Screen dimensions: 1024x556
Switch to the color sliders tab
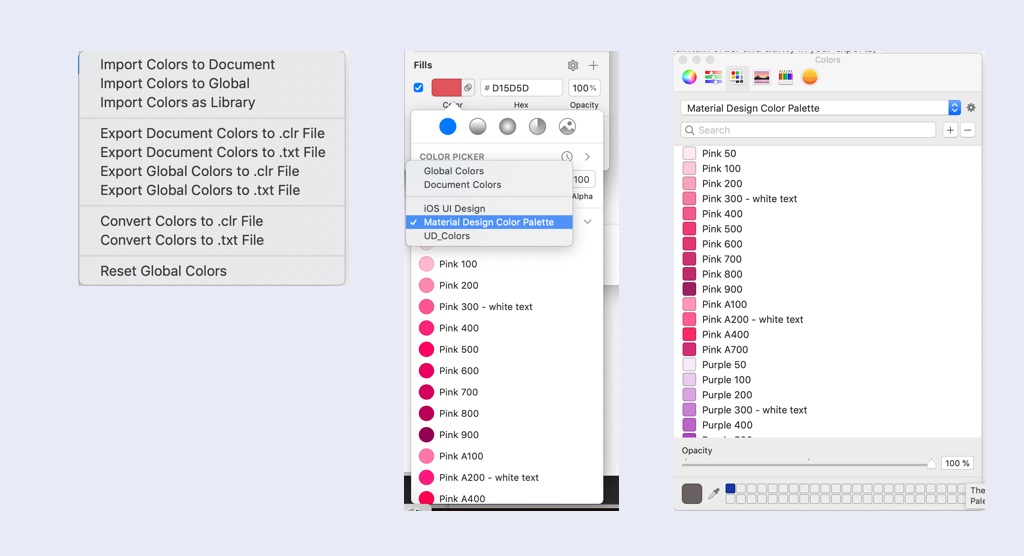point(713,77)
